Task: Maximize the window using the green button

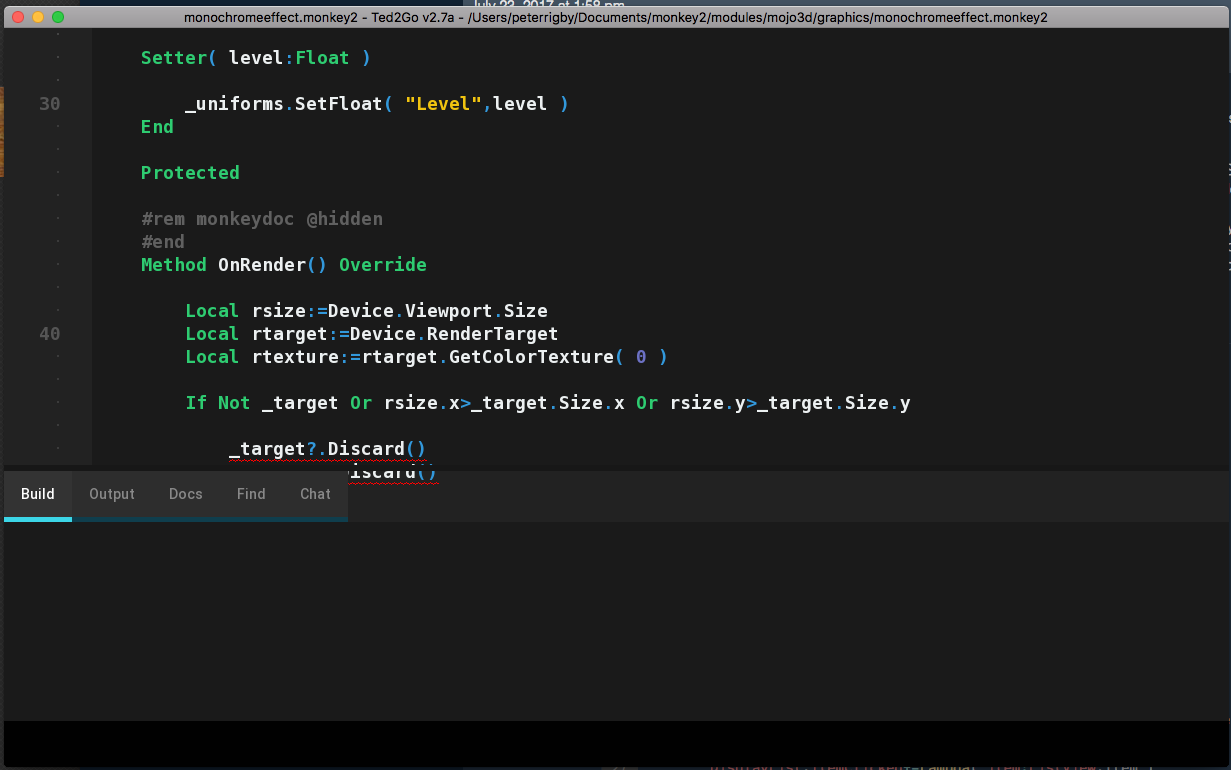Action: click(58, 17)
